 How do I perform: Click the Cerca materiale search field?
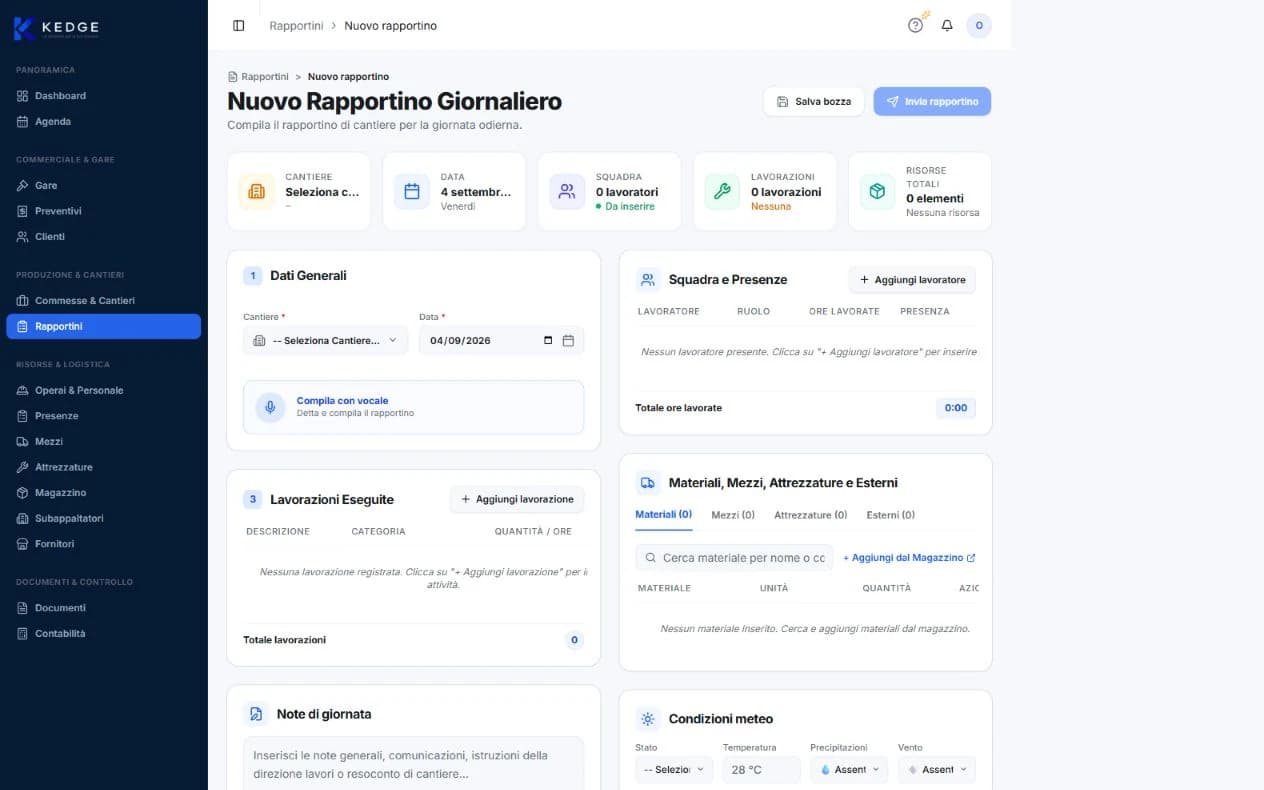734,558
